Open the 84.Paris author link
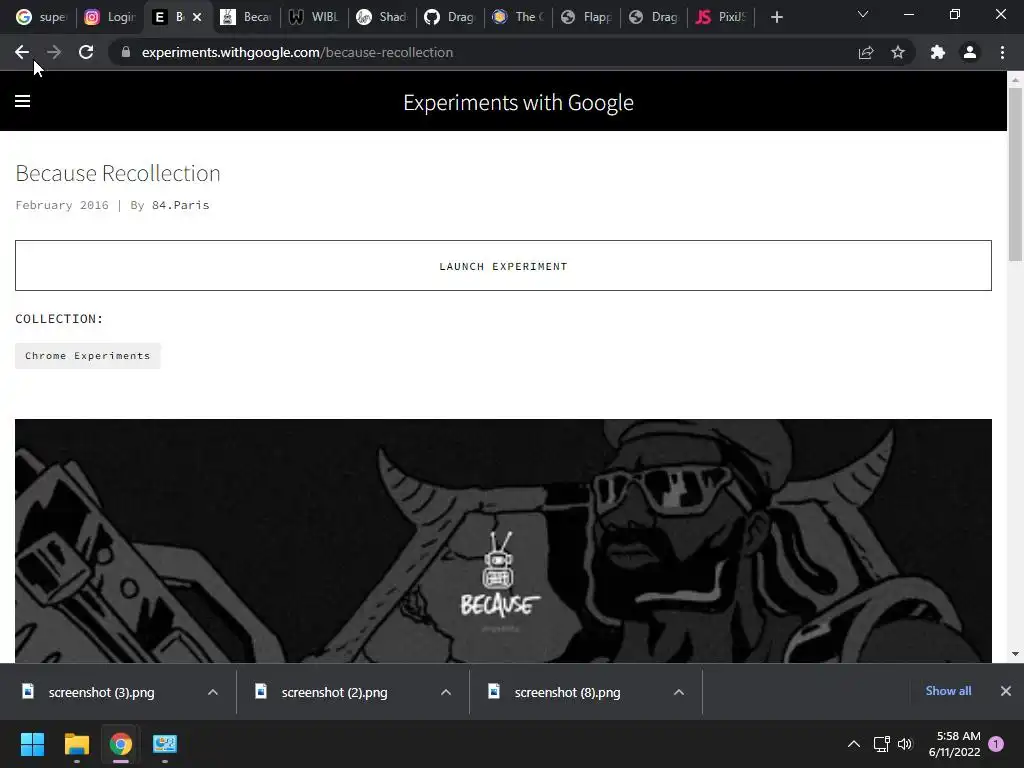1024x768 pixels. click(x=180, y=205)
